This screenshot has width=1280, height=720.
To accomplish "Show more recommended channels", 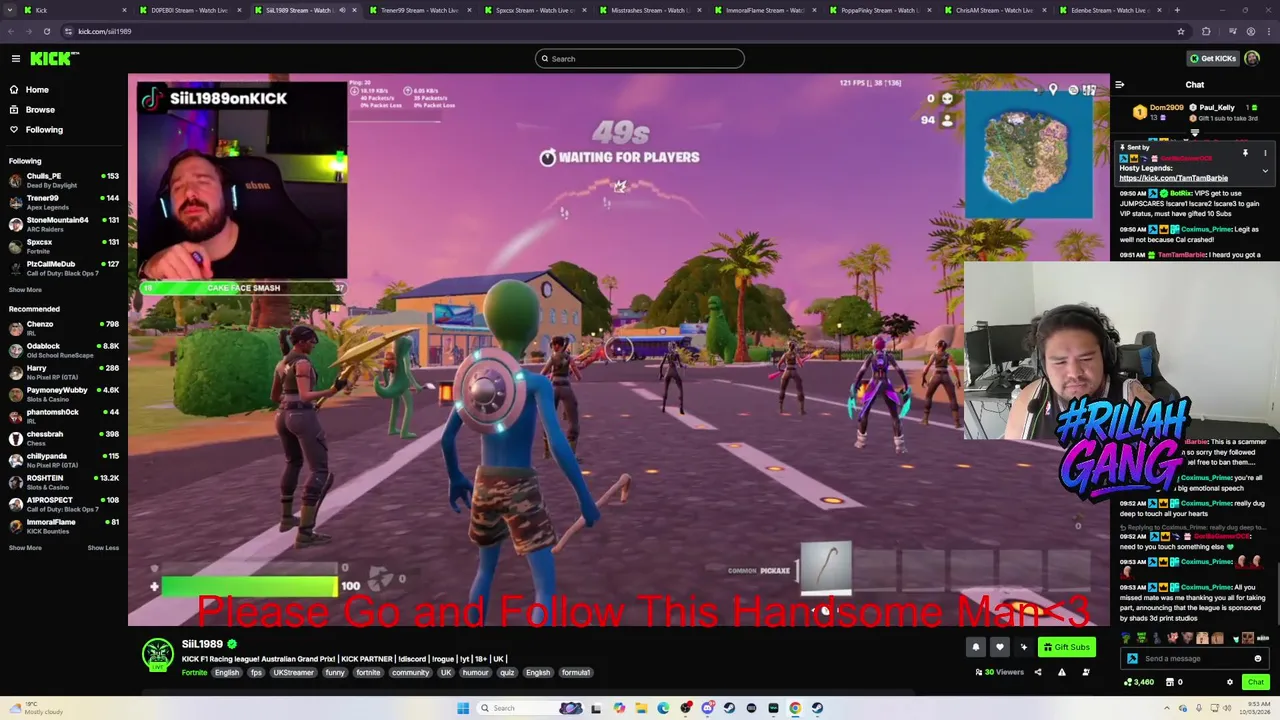I will tap(25, 548).
